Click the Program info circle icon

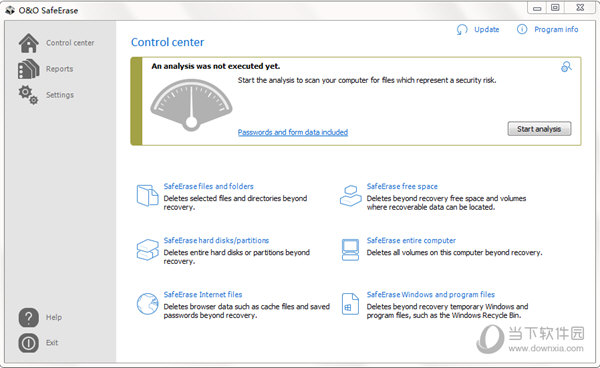[x=522, y=29]
